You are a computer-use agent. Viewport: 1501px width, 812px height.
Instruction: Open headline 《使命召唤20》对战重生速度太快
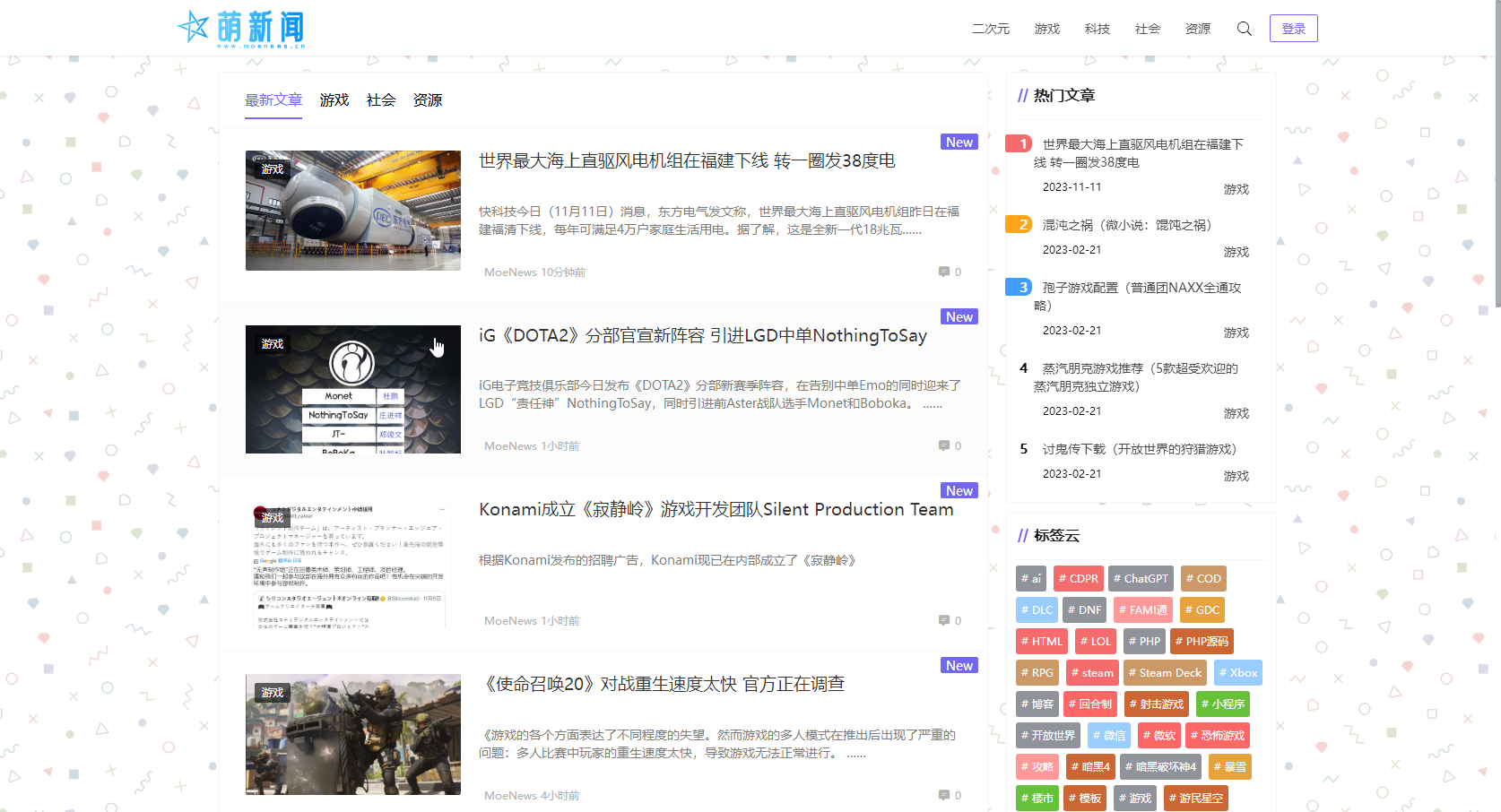click(x=662, y=684)
